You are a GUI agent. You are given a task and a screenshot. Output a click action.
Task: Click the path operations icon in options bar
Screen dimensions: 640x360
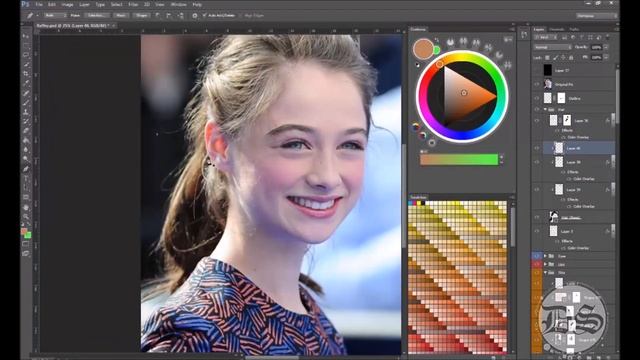[157, 16]
